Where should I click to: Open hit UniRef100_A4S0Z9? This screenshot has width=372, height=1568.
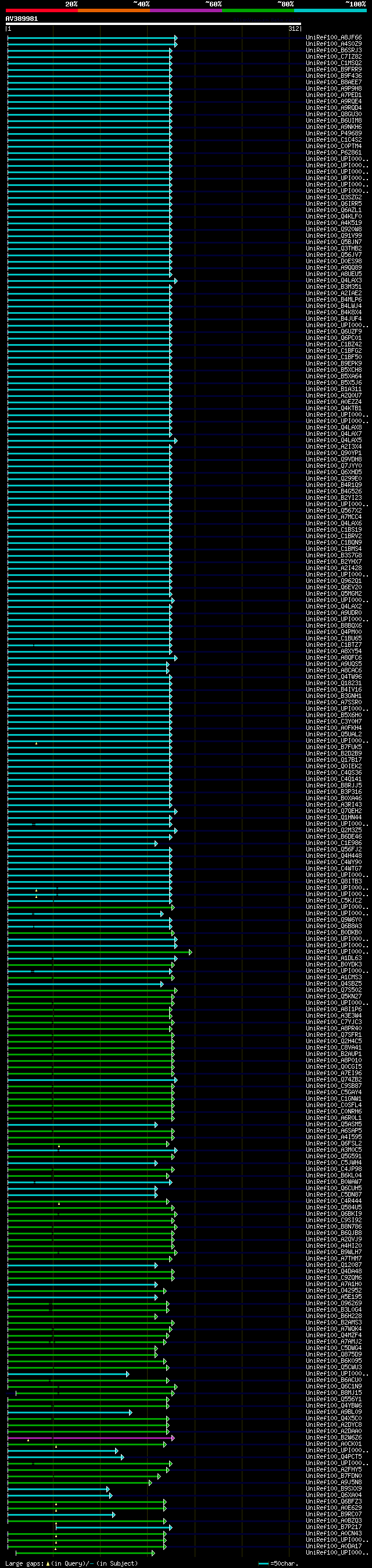coord(334,44)
